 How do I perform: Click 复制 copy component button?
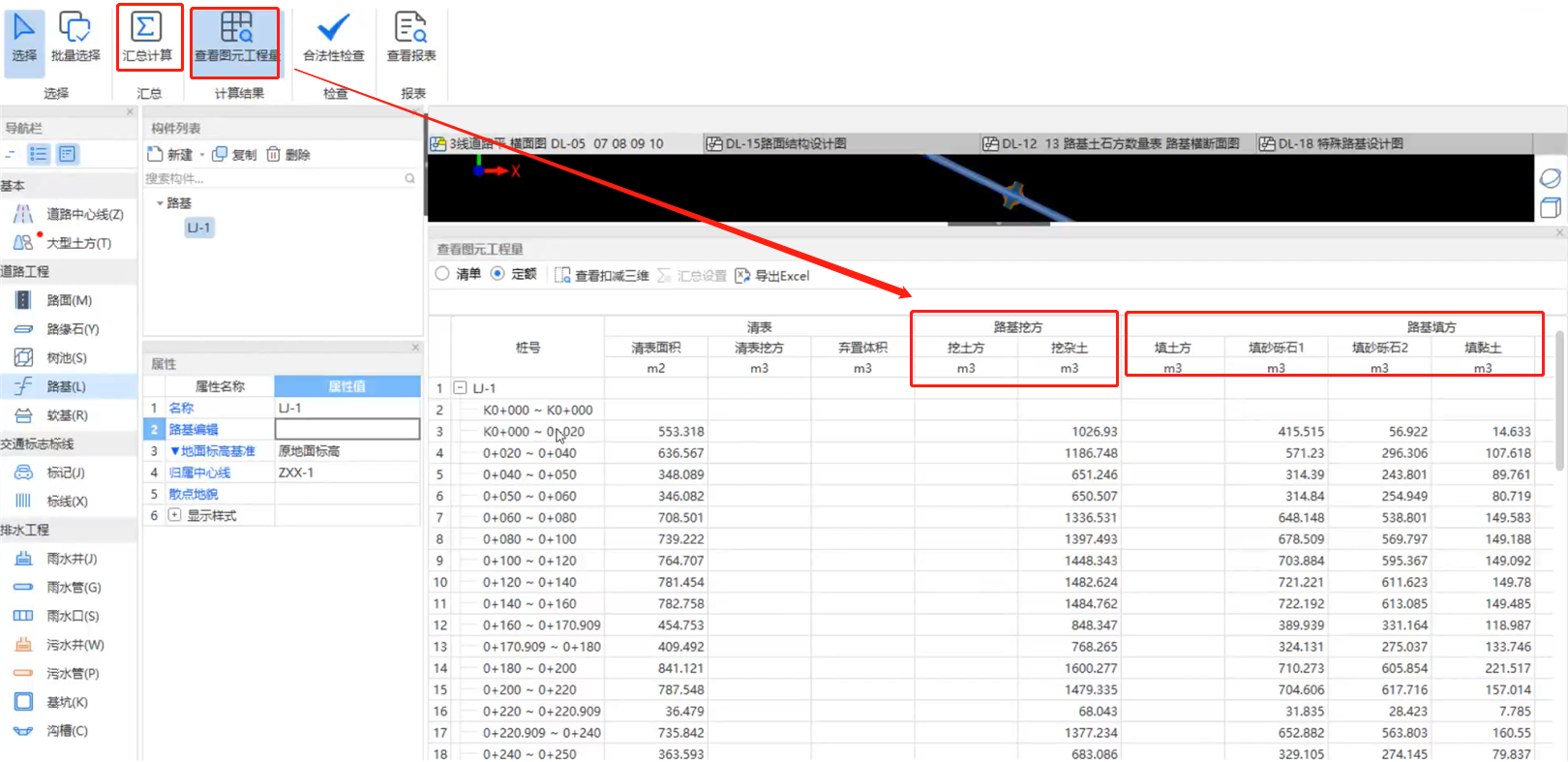[x=234, y=154]
